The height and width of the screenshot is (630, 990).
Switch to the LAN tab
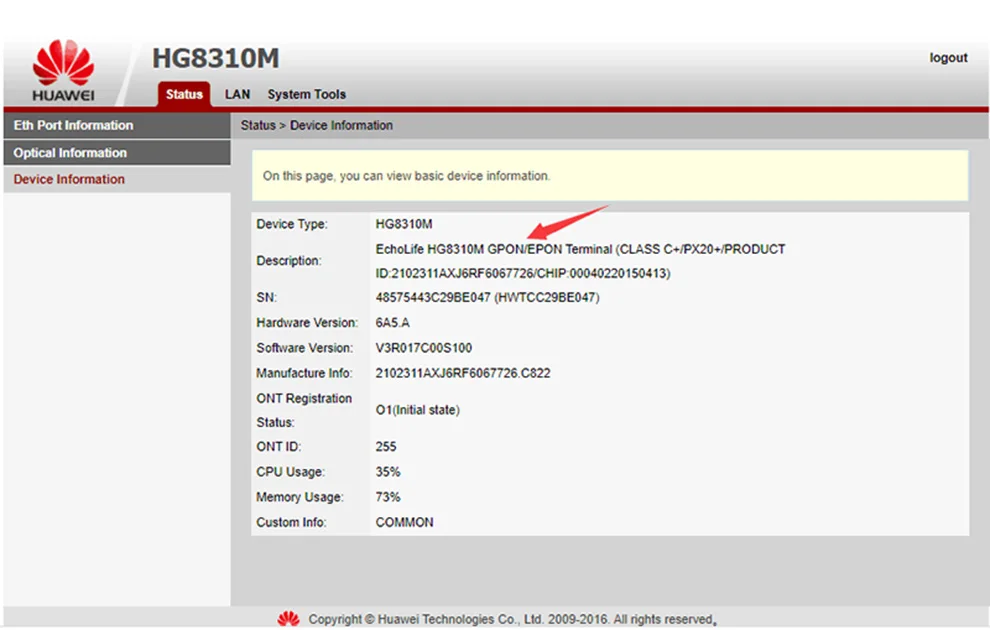tap(237, 94)
